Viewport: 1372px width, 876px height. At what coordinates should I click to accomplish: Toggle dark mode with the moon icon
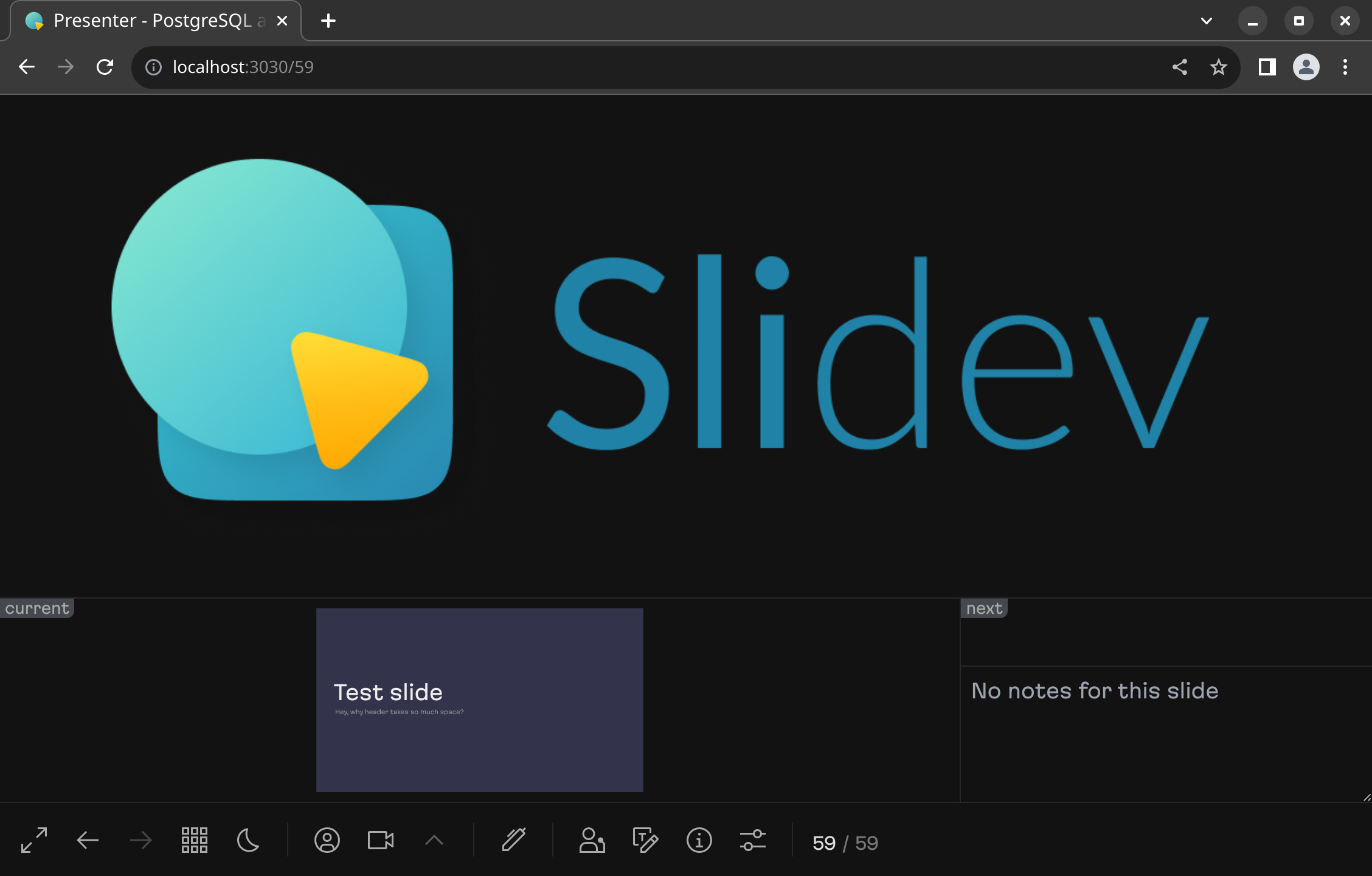(248, 840)
